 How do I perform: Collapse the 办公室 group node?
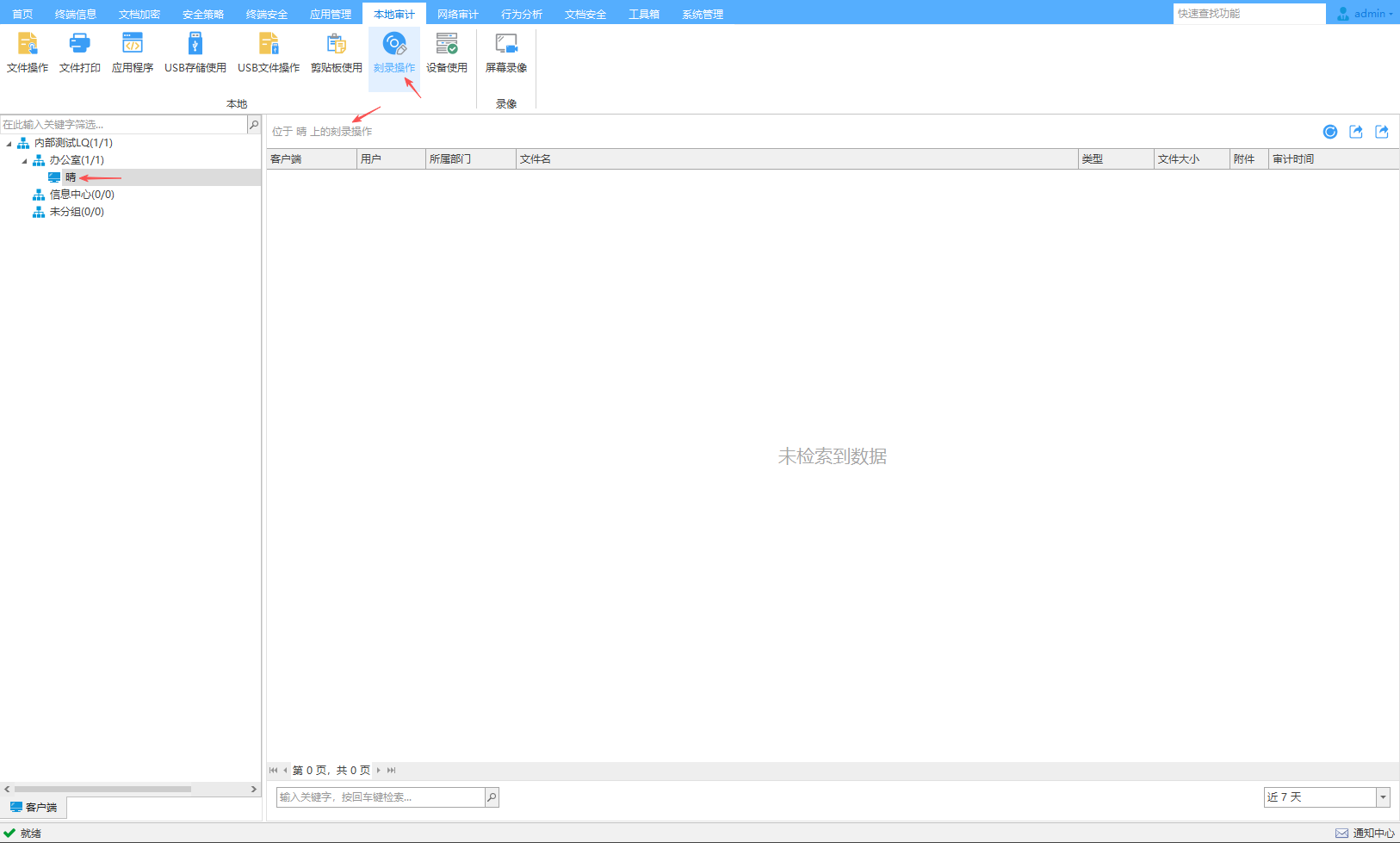[24, 161]
